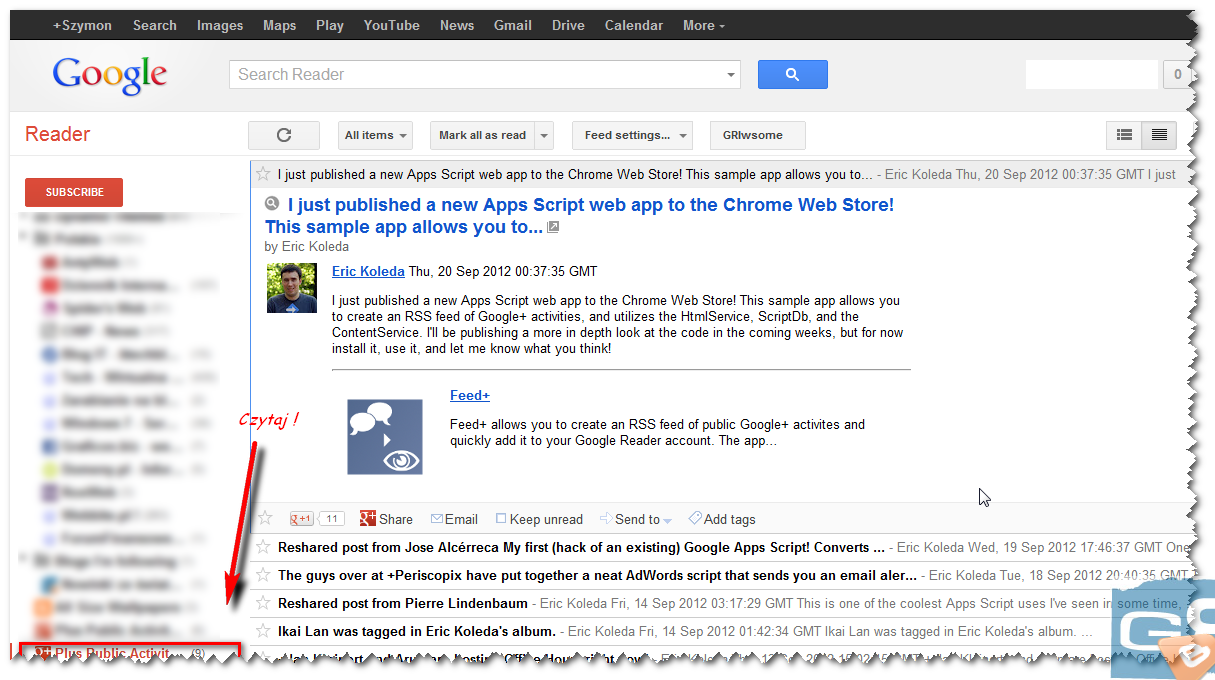Screen dimensions: 1215x680
Task: Select the Plus Public Activity feed in sidebar
Action: click(x=130, y=654)
